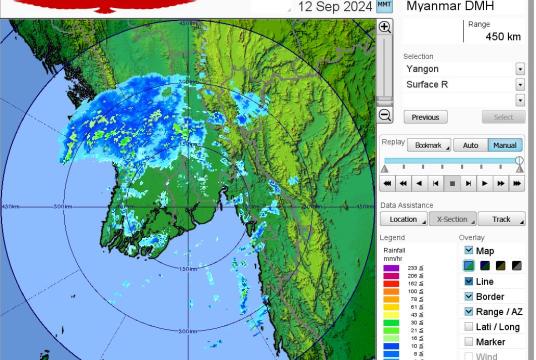Fast forward the radar replay
The height and width of the screenshot is (360, 536).
click(501, 184)
